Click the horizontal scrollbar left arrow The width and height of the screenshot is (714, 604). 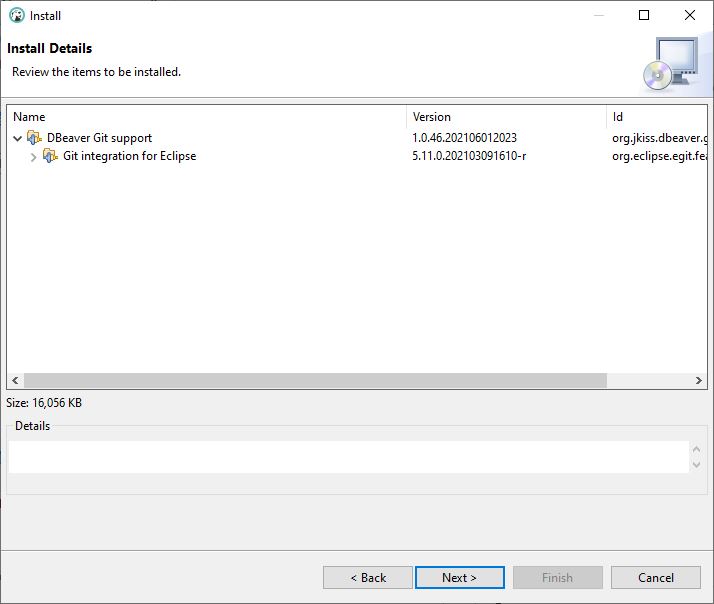pos(15,380)
